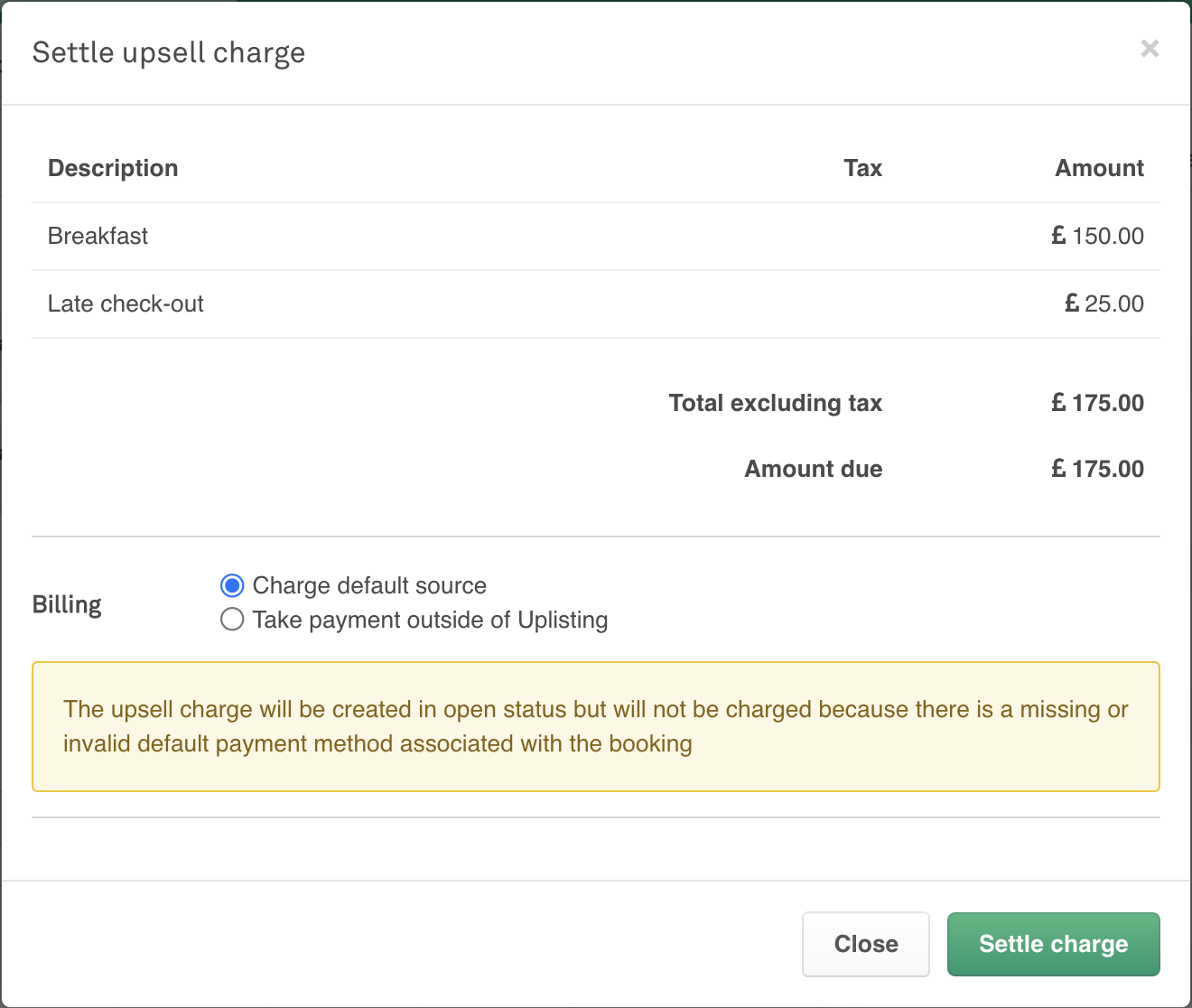Click the £ 25.00 late check-out amount
Image resolution: width=1192 pixels, height=1008 pixels.
pyautogui.click(x=1104, y=304)
